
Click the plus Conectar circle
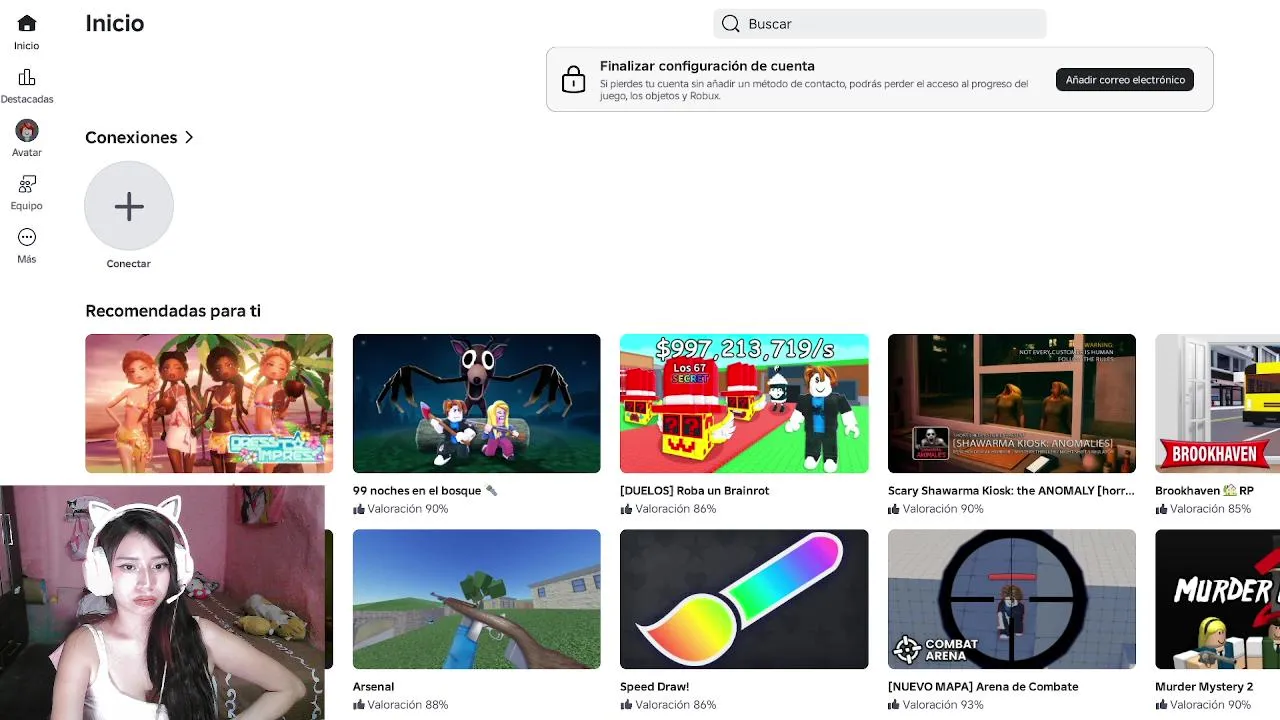tap(129, 206)
